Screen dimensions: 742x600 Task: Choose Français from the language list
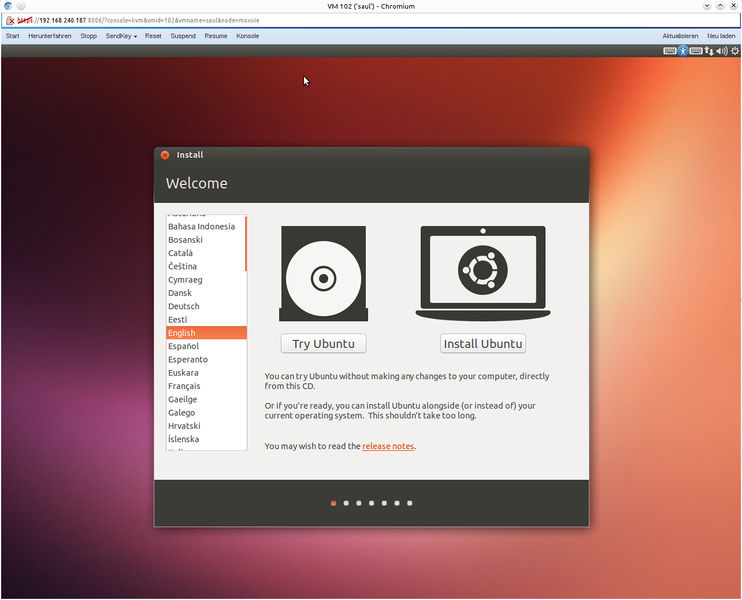184,386
